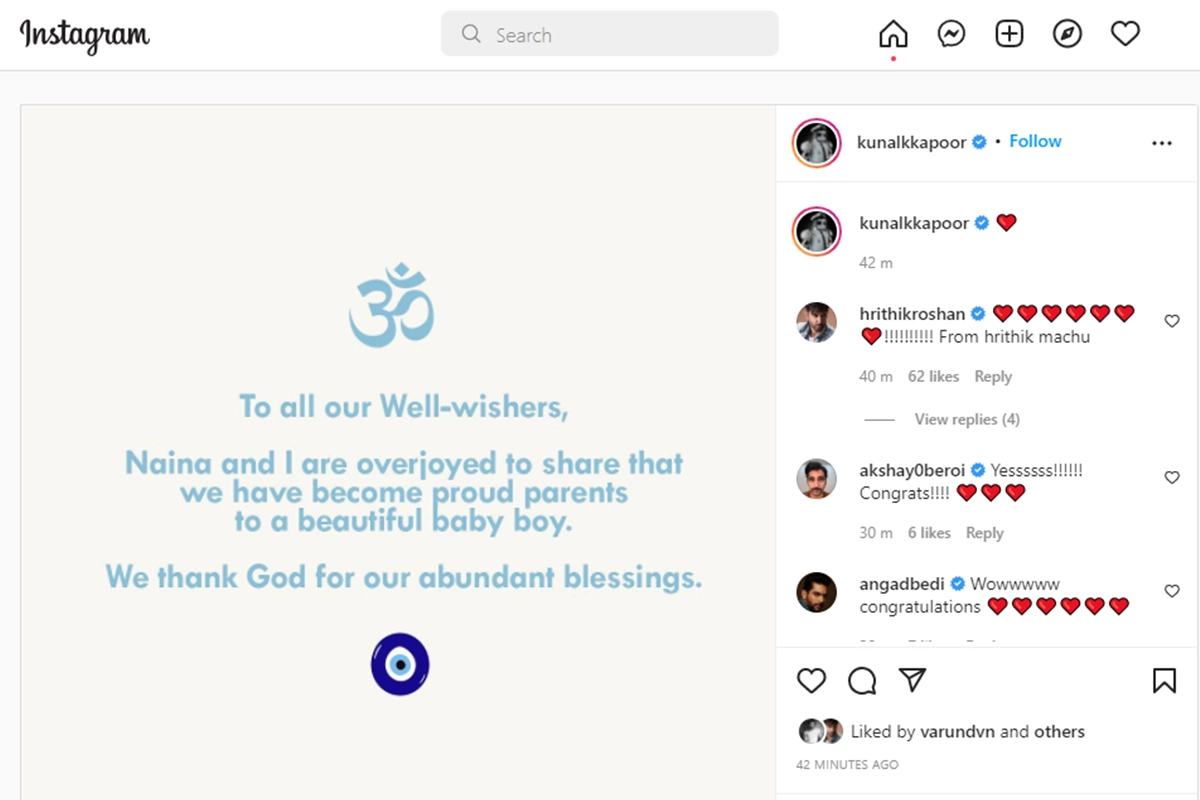Go to Instagram Home feed
This screenshot has width=1200, height=800.
click(x=893, y=34)
